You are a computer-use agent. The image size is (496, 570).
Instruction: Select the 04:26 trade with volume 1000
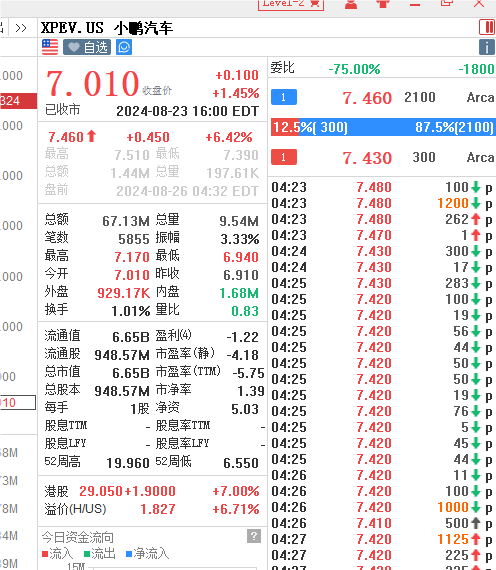(382, 507)
